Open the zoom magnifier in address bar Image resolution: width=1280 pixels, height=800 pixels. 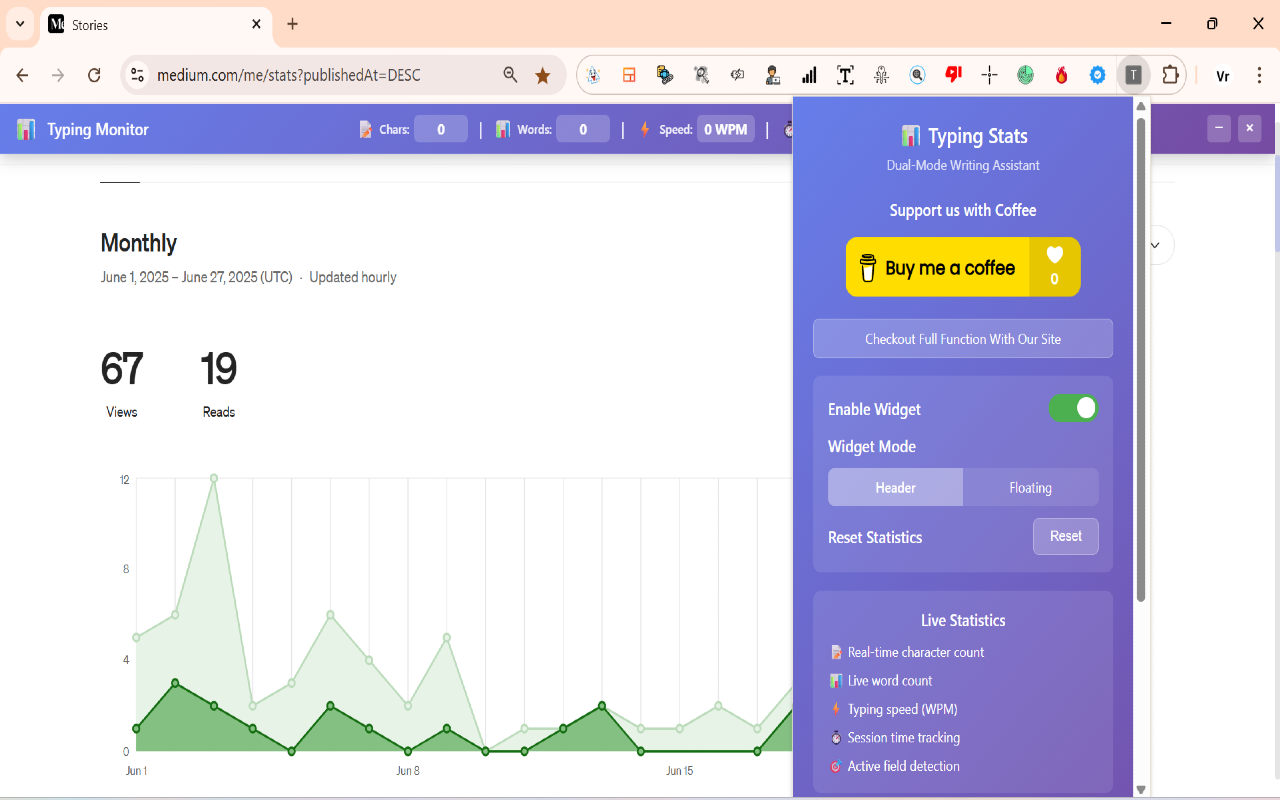click(x=510, y=75)
